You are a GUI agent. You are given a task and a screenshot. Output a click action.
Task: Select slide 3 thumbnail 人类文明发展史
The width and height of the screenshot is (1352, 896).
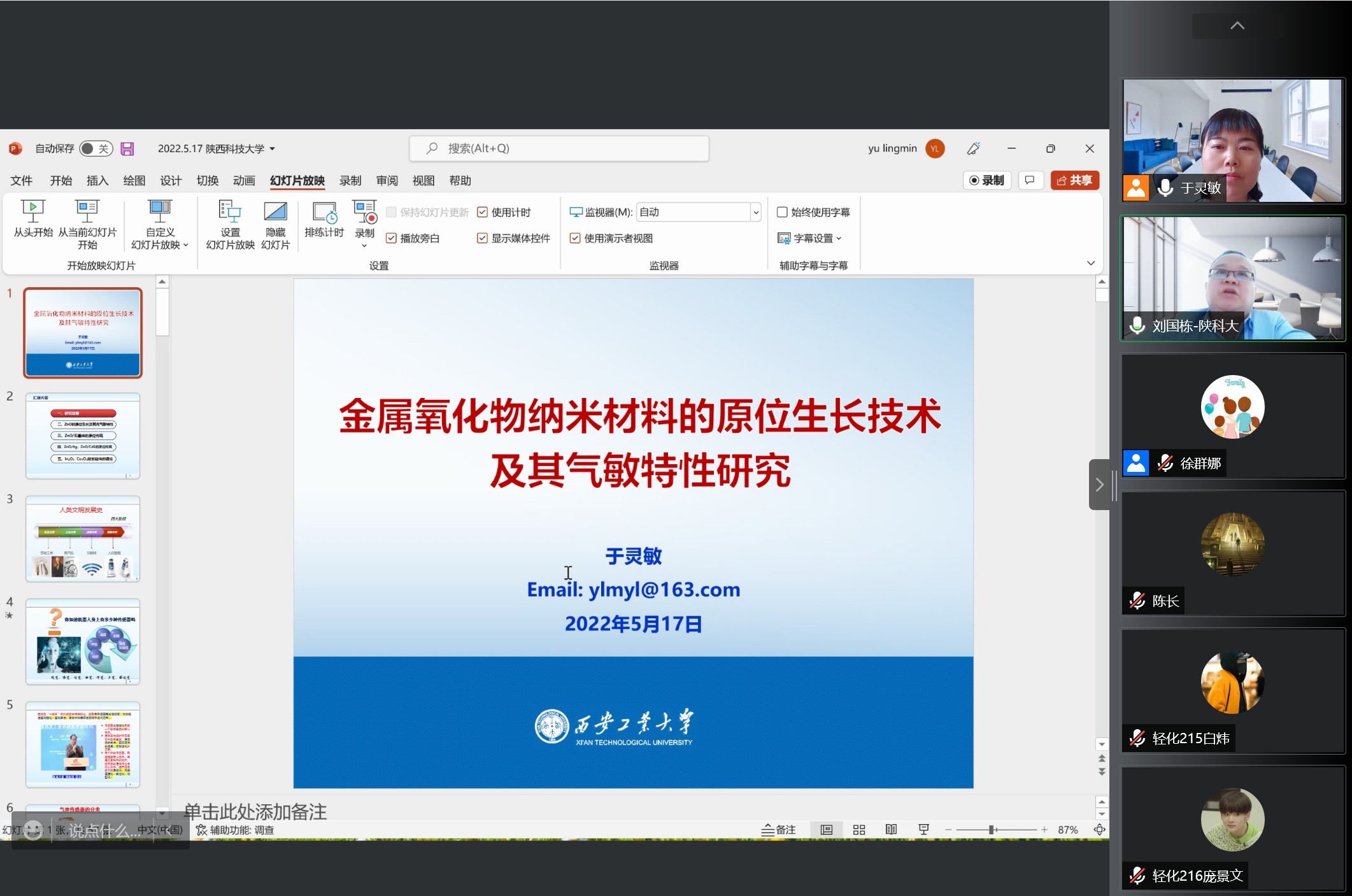point(83,539)
